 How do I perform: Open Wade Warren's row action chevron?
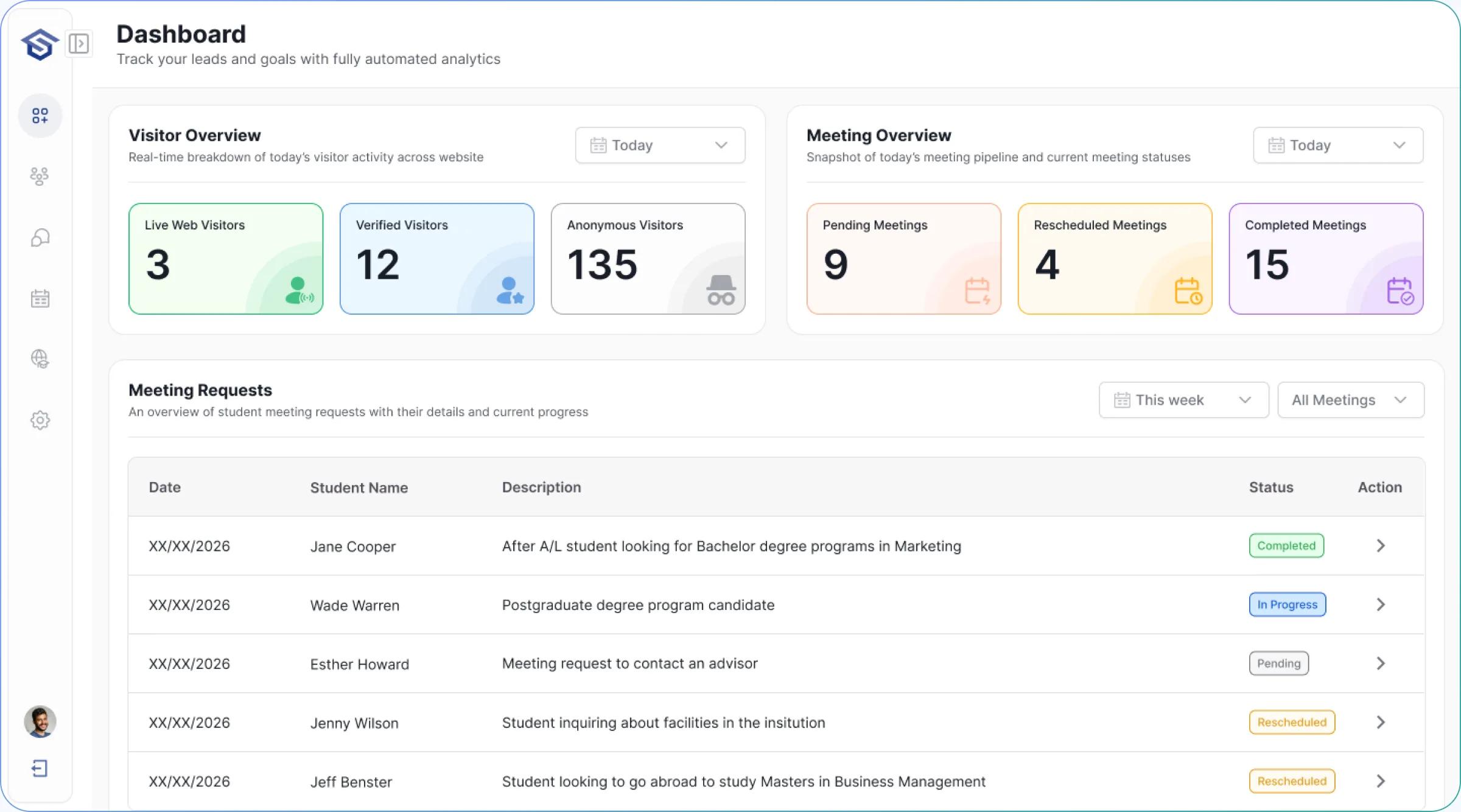[x=1381, y=604]
